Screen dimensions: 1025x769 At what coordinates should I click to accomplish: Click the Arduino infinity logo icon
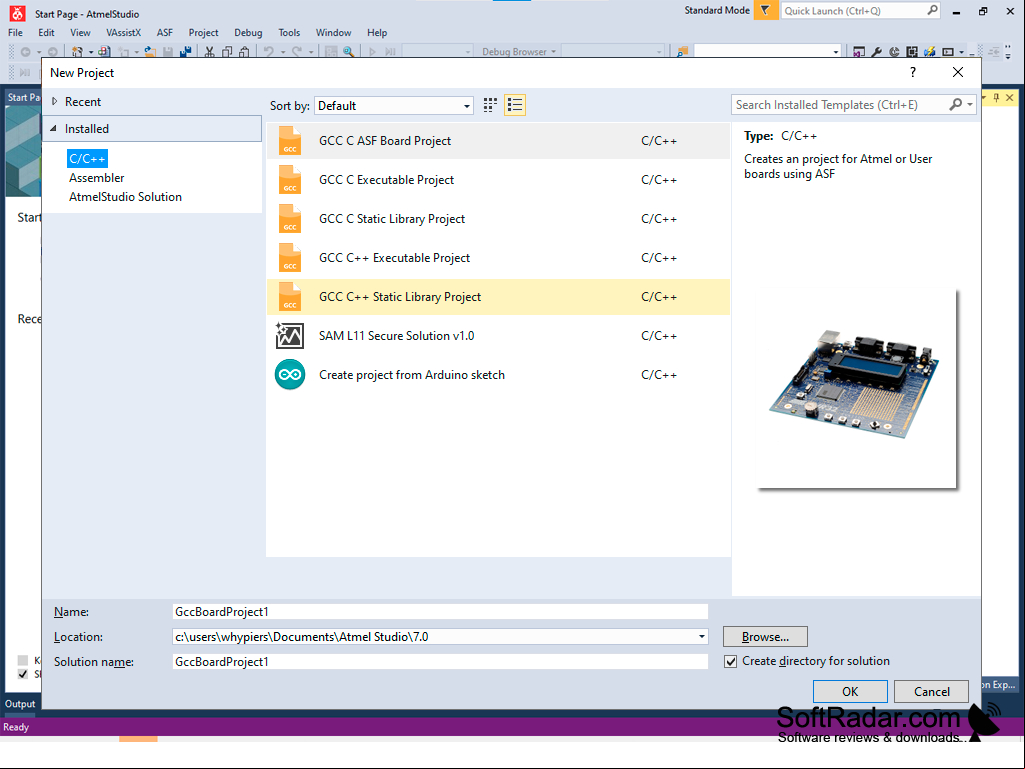pos(290,375)
